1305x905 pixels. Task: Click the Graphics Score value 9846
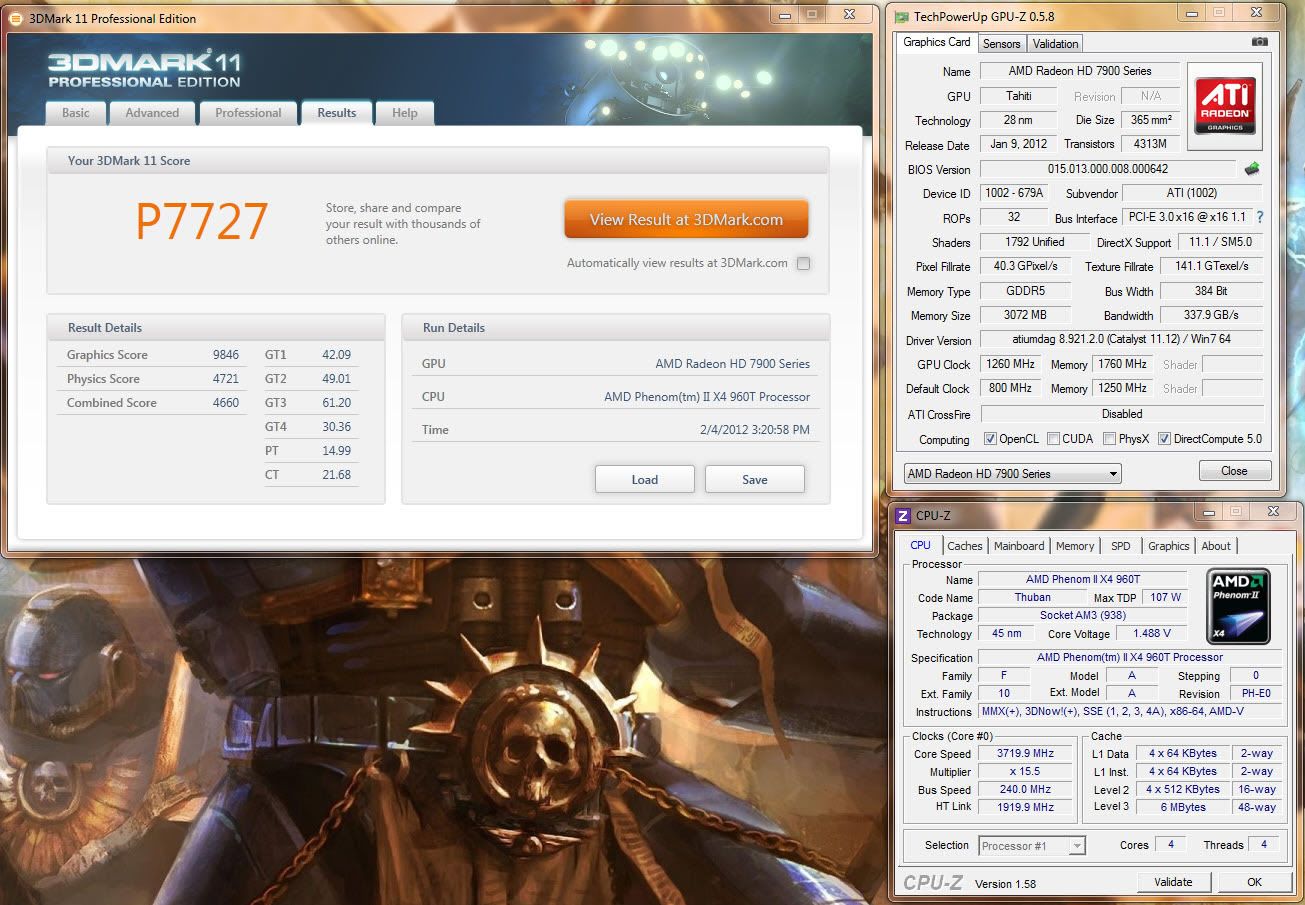click(x=226, y=355)
